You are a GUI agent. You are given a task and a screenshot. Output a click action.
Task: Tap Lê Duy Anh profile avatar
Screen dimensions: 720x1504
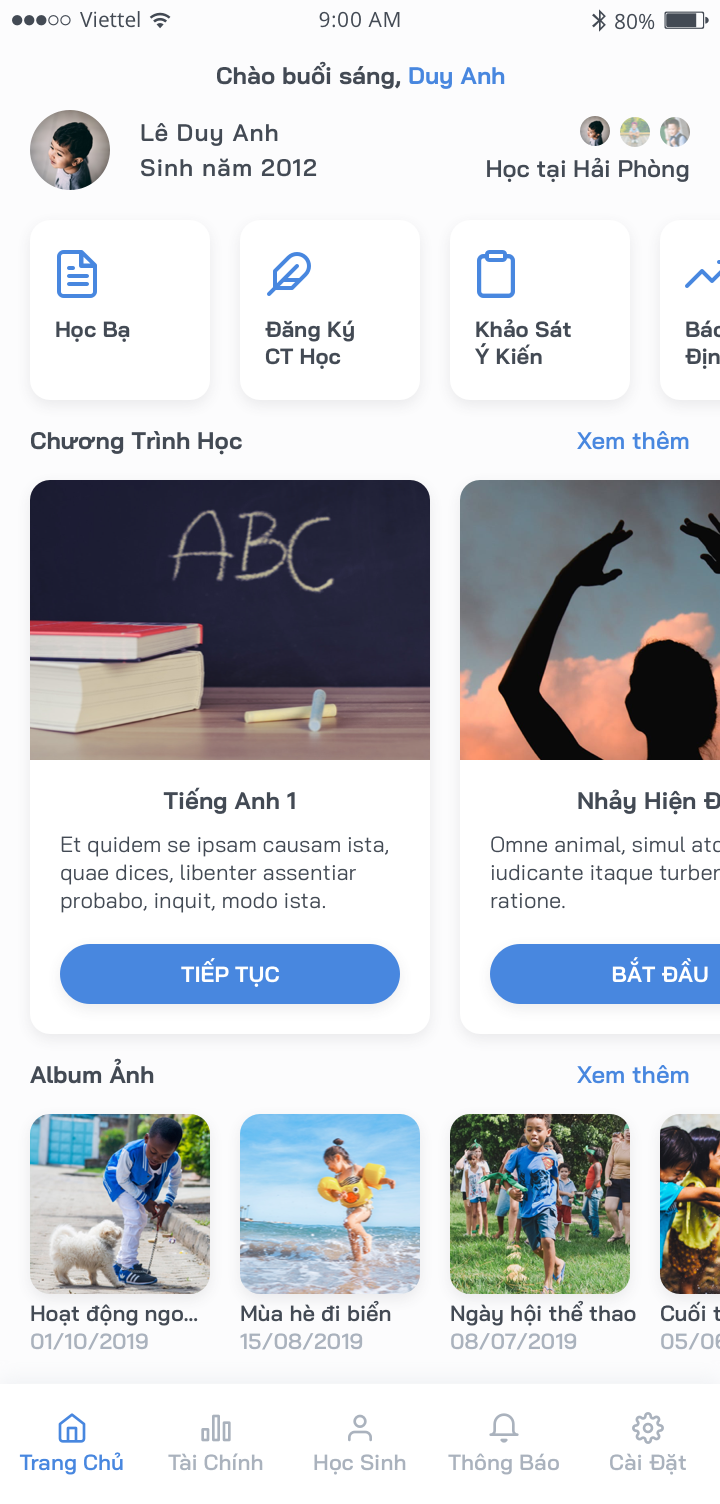coord(70,150)
